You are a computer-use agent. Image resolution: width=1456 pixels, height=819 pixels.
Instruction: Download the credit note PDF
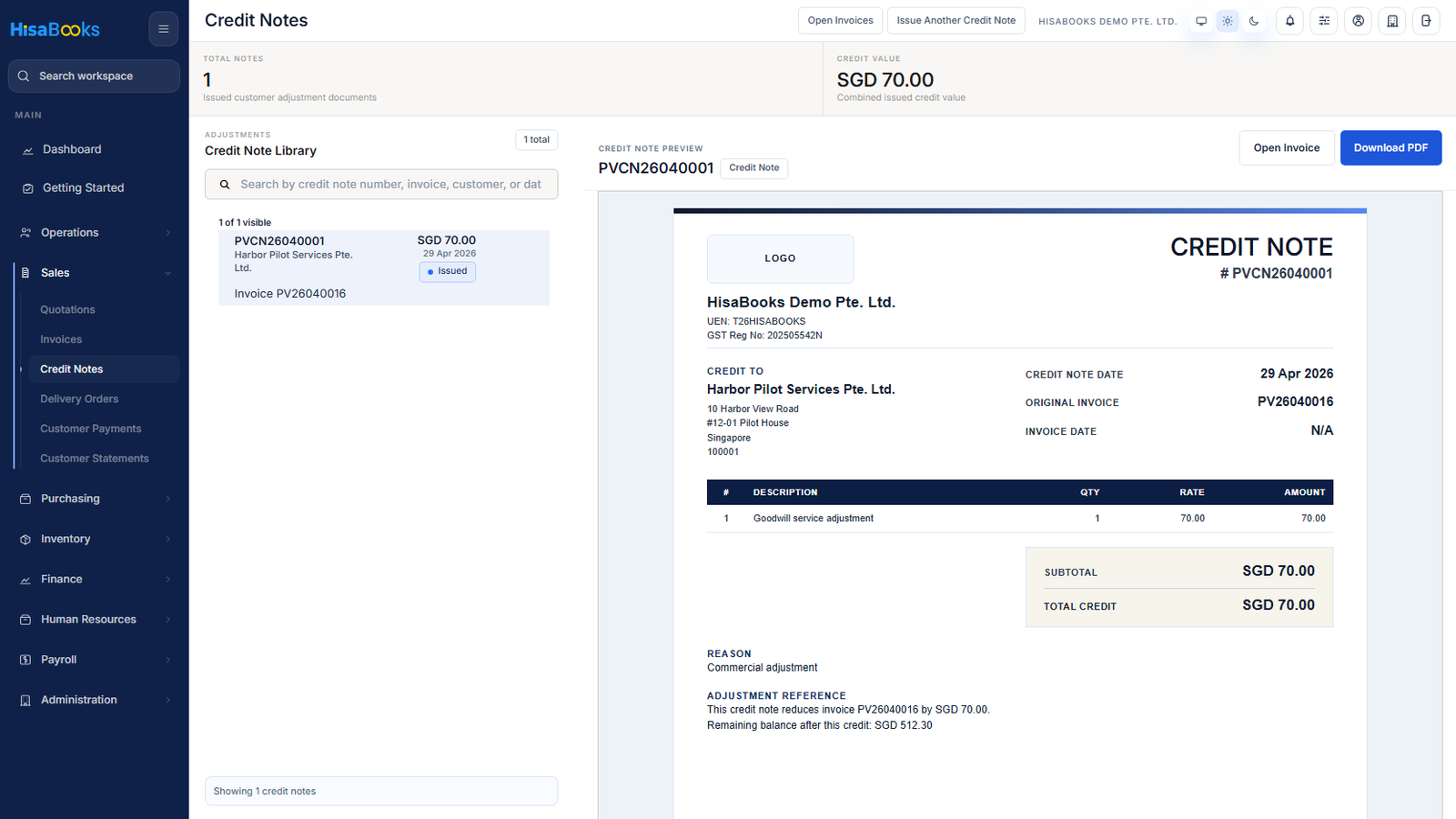coord(1390,148)
